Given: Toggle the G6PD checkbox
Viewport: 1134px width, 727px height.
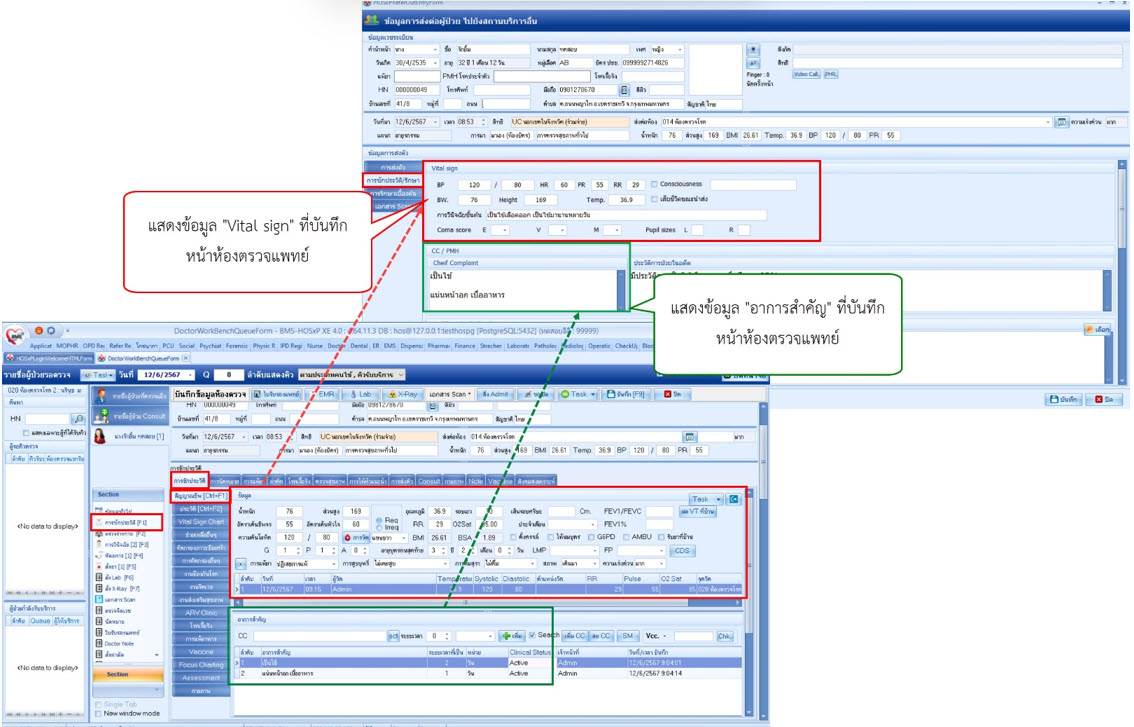Looking at the screenshot, I should (x=592, y=537).
